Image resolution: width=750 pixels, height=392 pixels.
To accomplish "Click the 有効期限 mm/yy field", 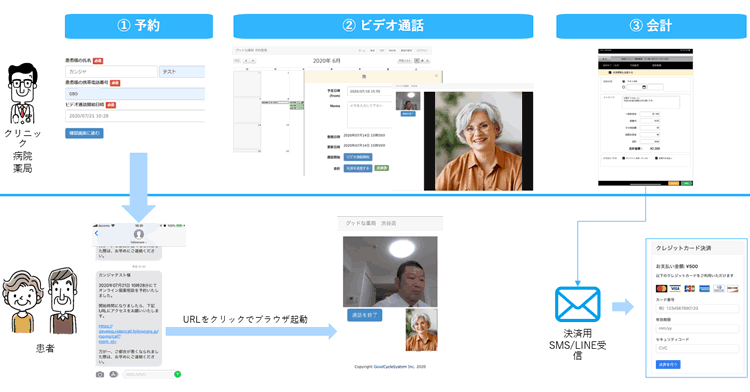I will (x=697, y=328).
